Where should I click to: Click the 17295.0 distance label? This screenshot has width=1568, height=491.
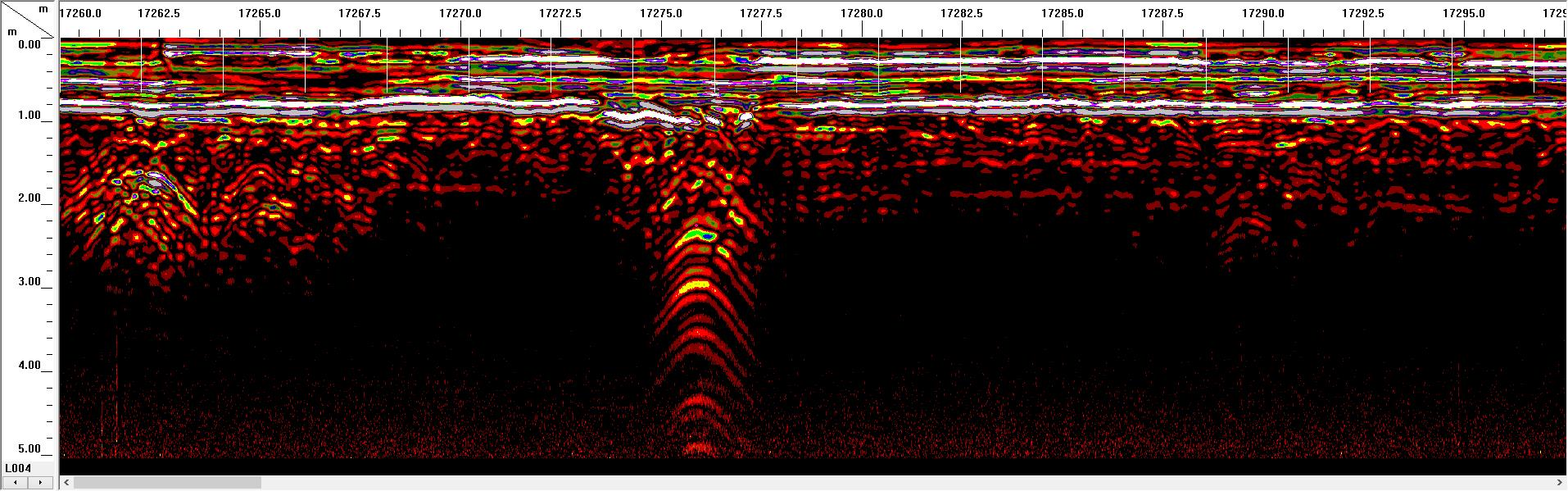coord(1464,13)
